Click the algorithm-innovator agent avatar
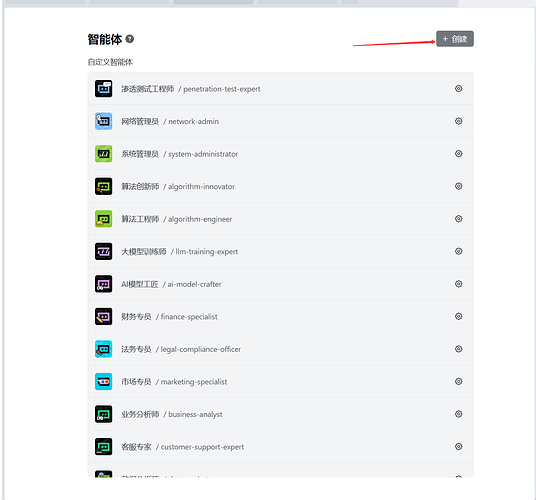536x500 pixels. coord(104,186)
